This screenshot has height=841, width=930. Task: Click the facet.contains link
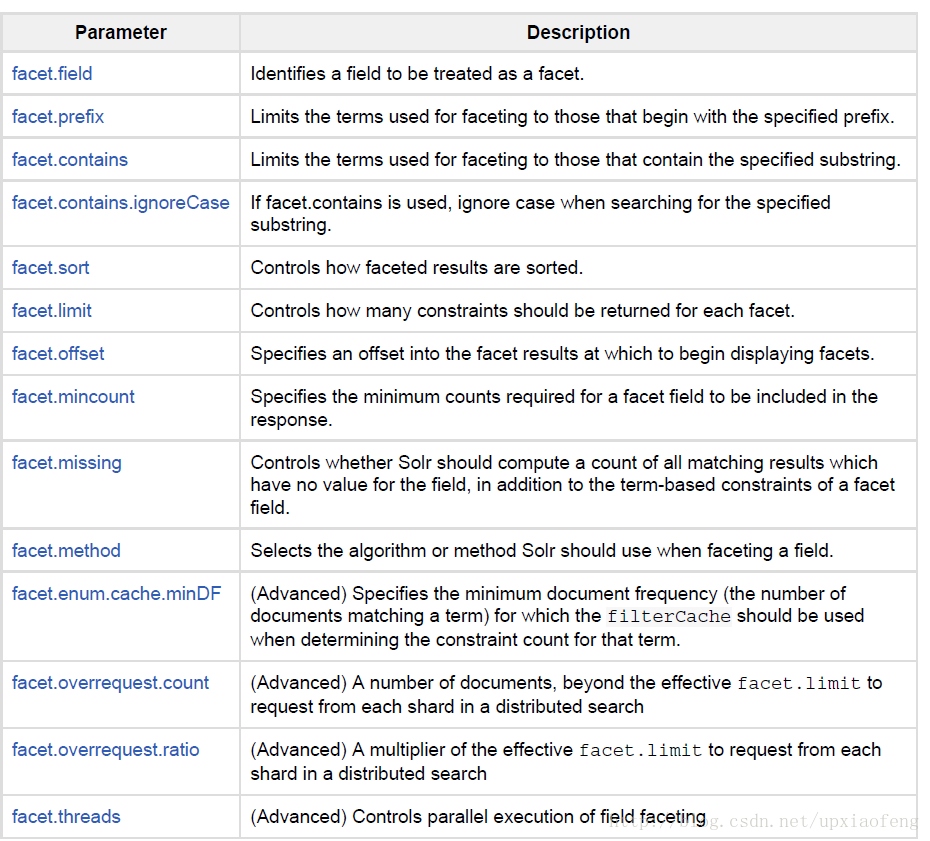70,160
